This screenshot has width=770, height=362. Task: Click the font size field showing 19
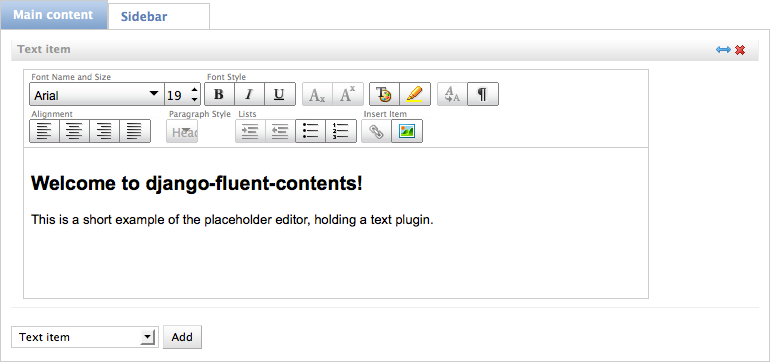point(176,94)
